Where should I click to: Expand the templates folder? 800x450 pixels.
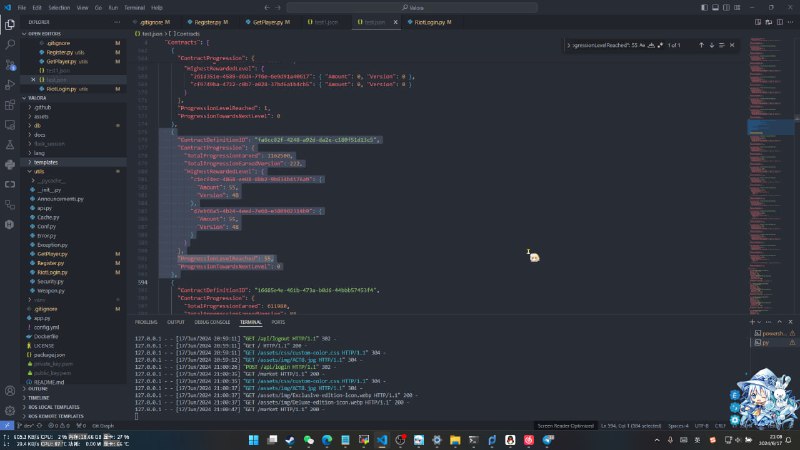pos(45,161)
